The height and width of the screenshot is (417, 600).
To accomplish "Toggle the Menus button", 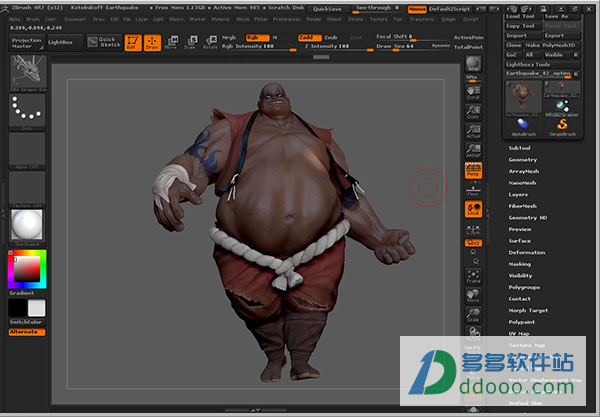I will click(417, 9).
